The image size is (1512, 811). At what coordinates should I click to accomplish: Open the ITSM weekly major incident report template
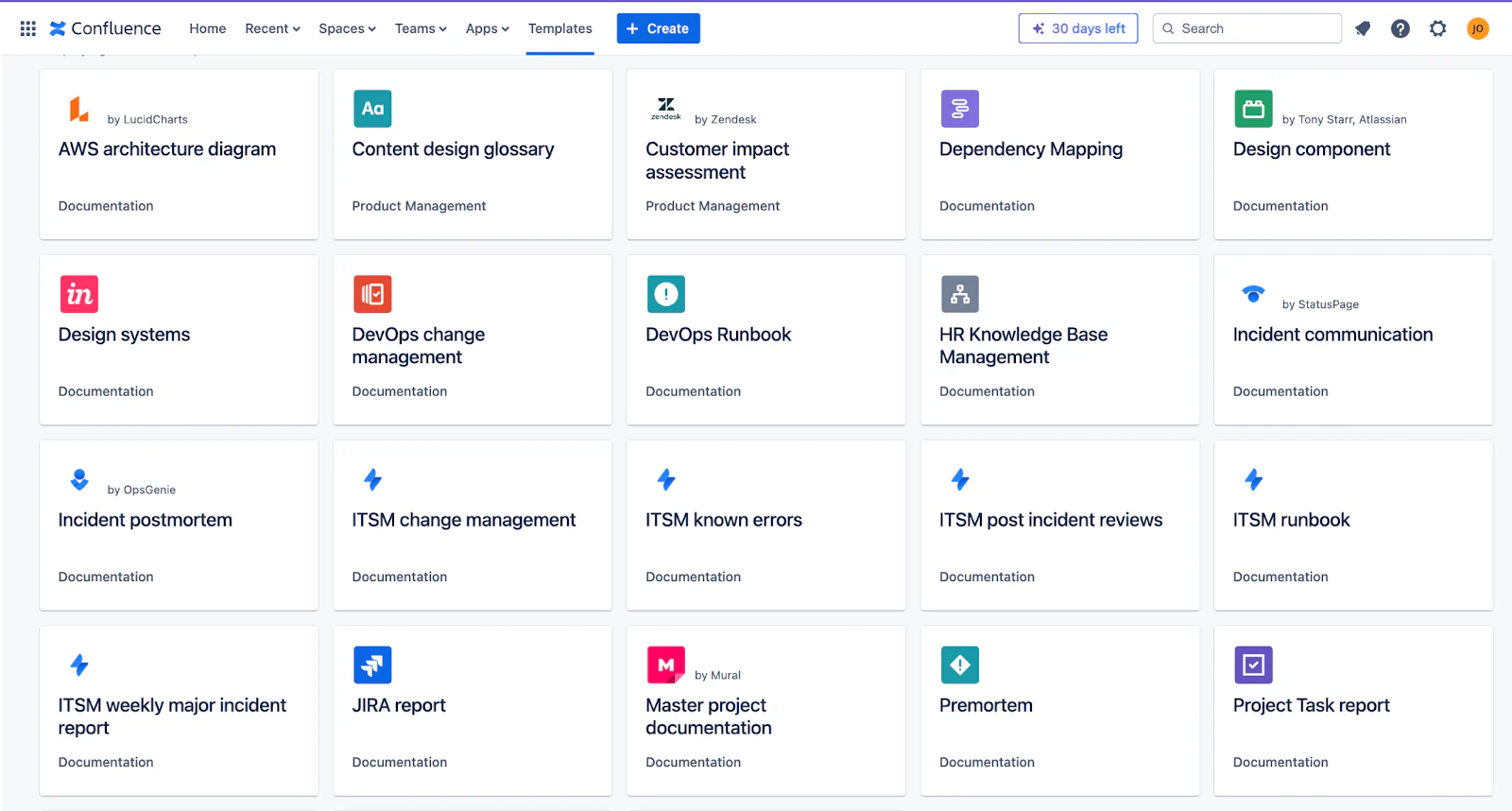(179, 710)
